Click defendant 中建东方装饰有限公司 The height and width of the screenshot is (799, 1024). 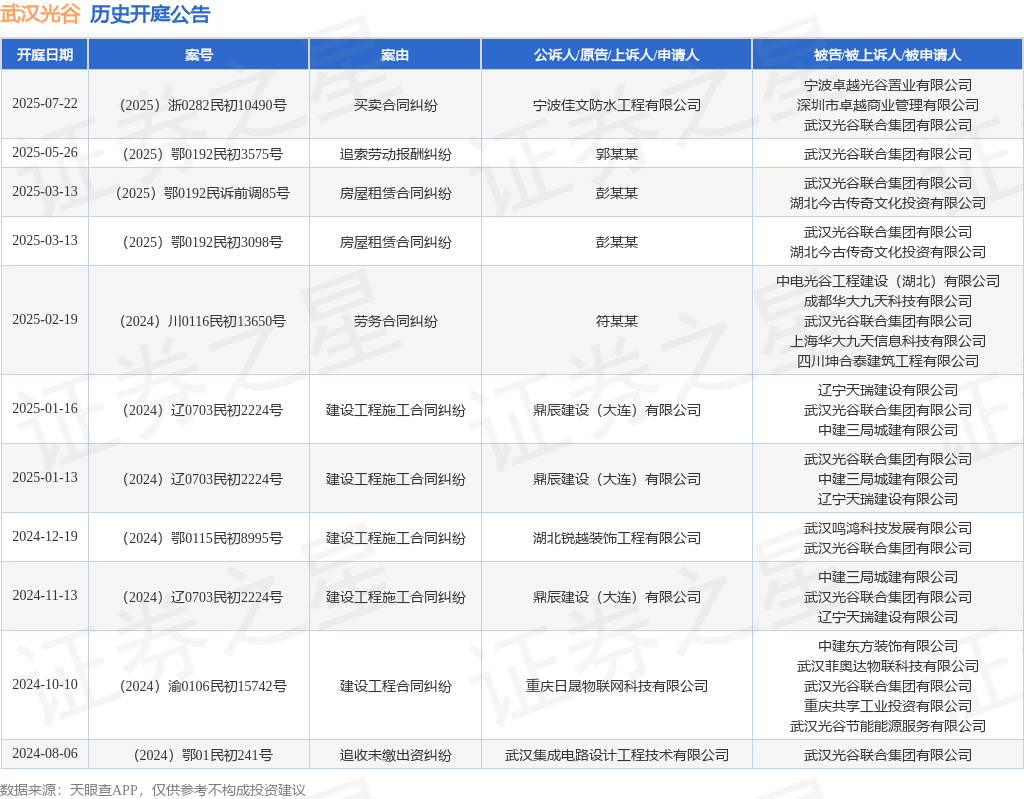coord(888,647)
